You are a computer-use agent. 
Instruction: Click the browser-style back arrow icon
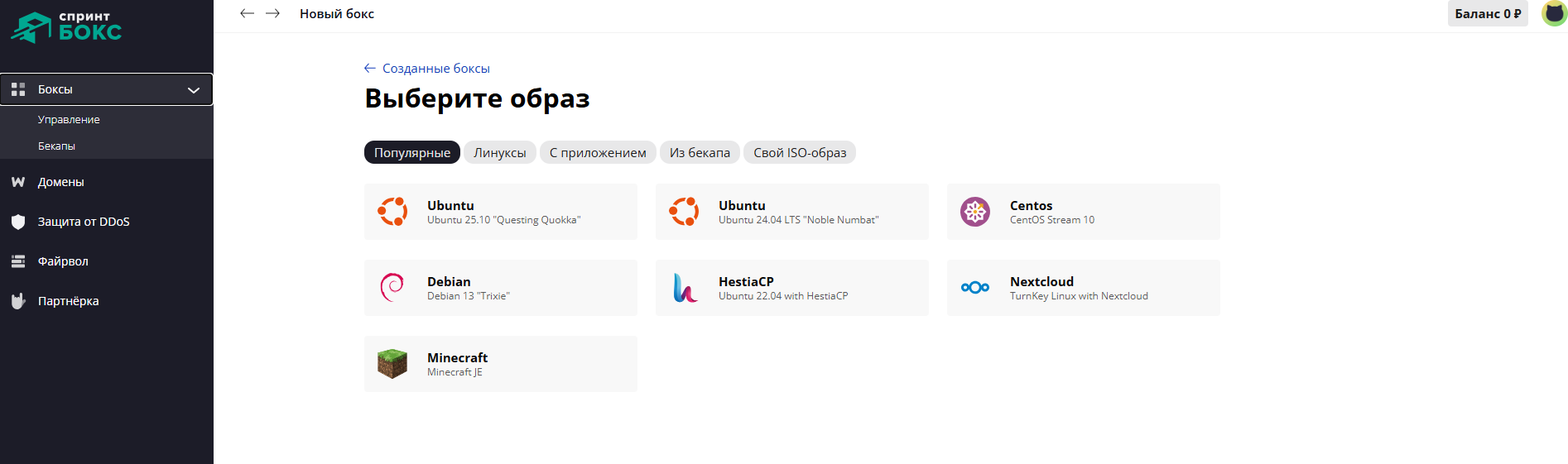point(247,13)
